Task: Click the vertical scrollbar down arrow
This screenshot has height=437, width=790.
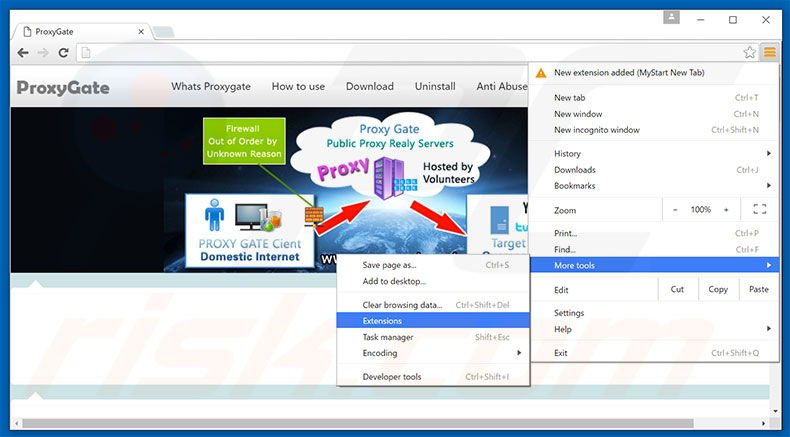Action: [x=774, y=411]
